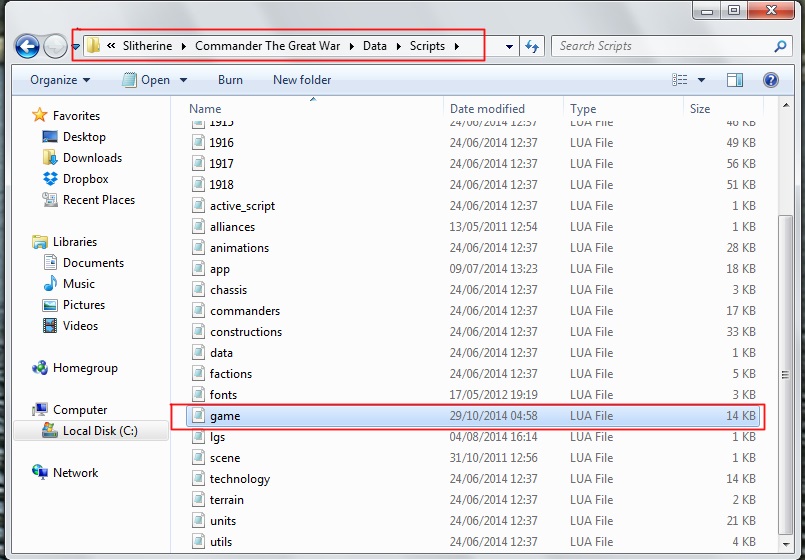Click Open in the toolbar
805x560 pixels.
pyautogui.click(x=148, y=80)
